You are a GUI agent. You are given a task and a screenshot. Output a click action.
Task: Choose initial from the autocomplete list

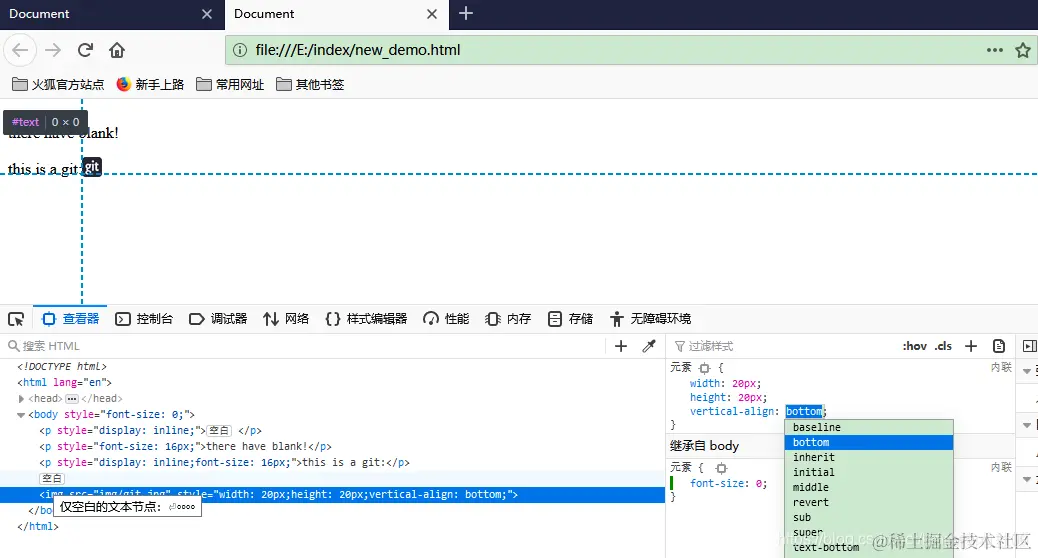point(869,473)
